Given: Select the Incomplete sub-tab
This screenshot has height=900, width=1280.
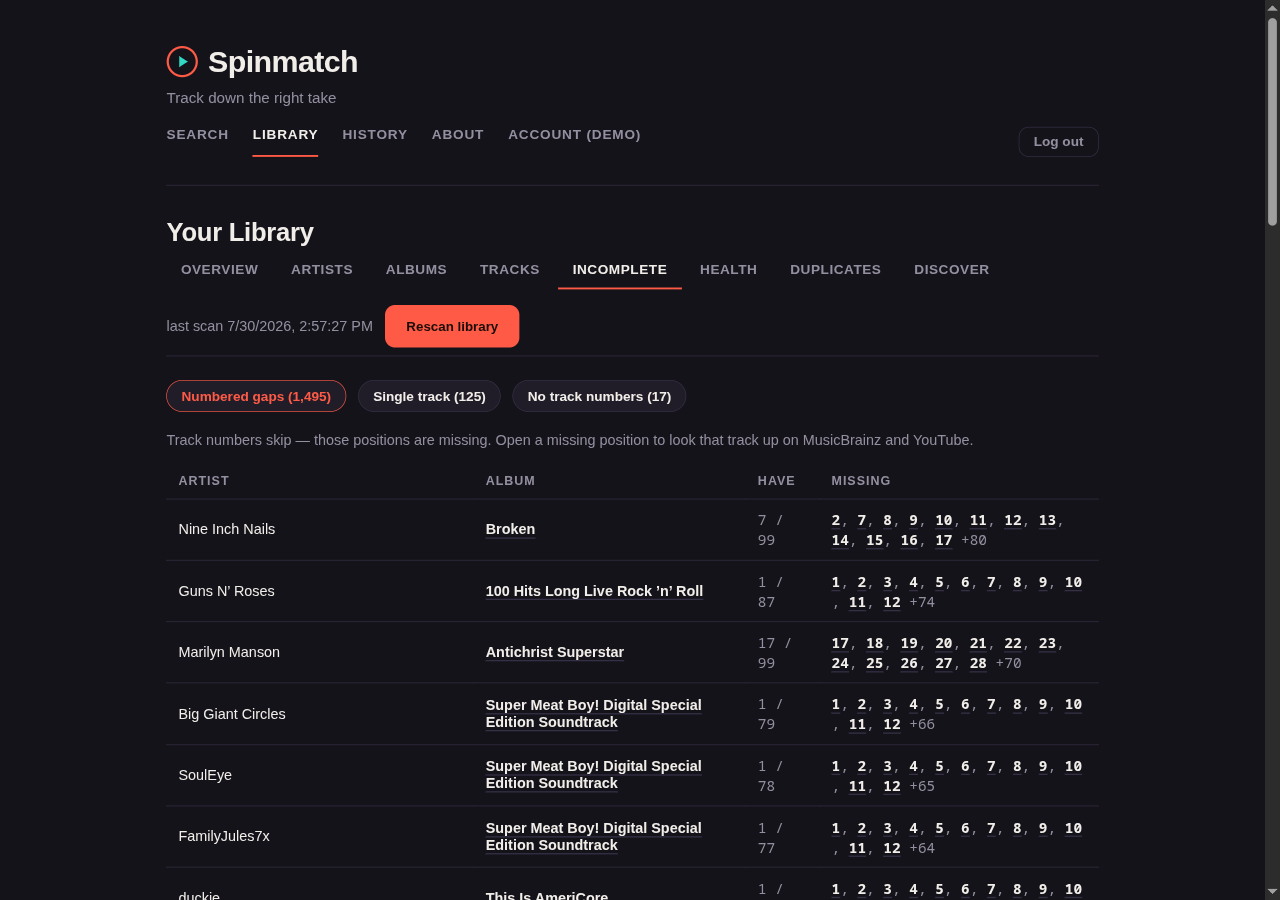Looking at the screenshot, I should 620,270.
